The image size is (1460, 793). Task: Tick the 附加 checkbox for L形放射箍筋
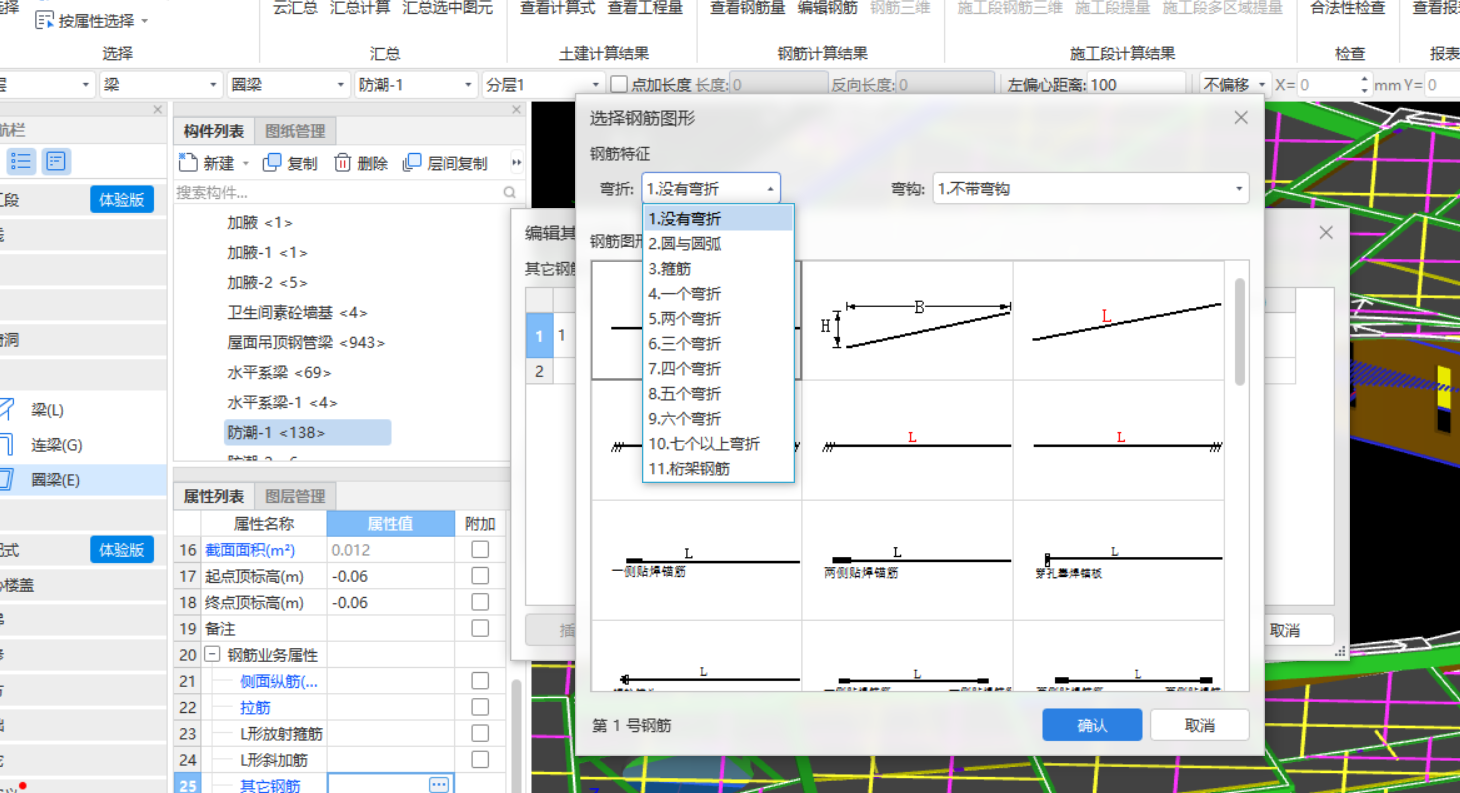(480, 733)
